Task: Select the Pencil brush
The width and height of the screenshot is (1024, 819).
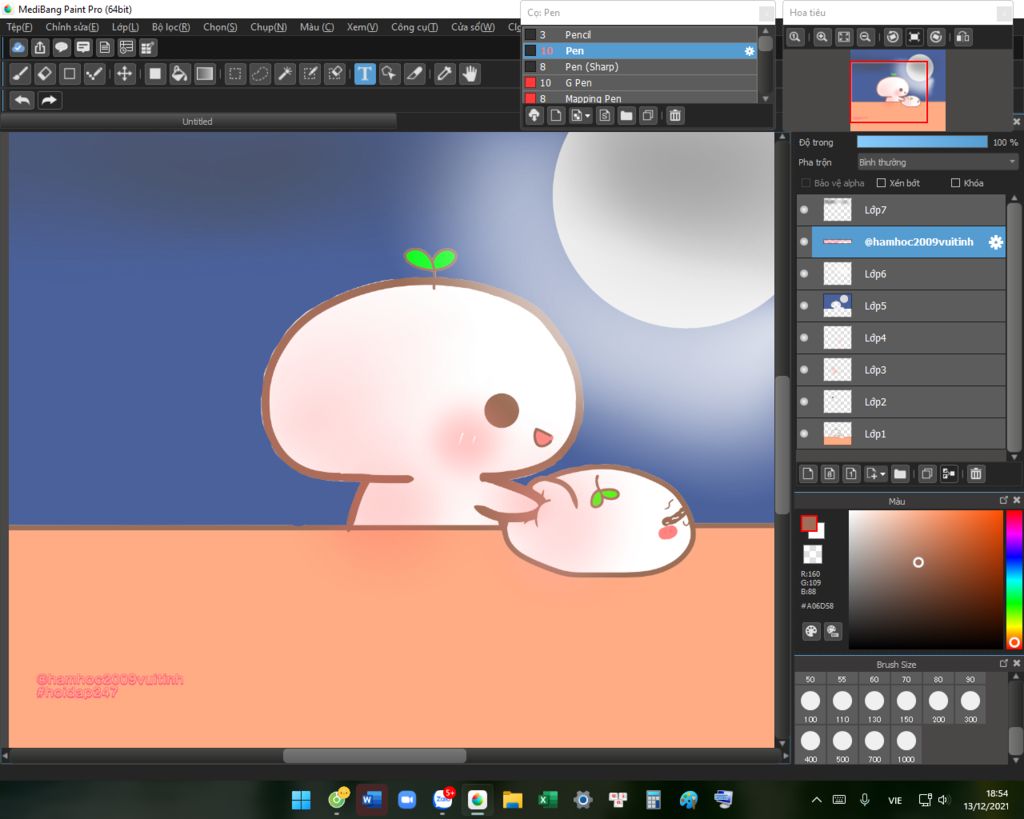Action: (640, 35)
